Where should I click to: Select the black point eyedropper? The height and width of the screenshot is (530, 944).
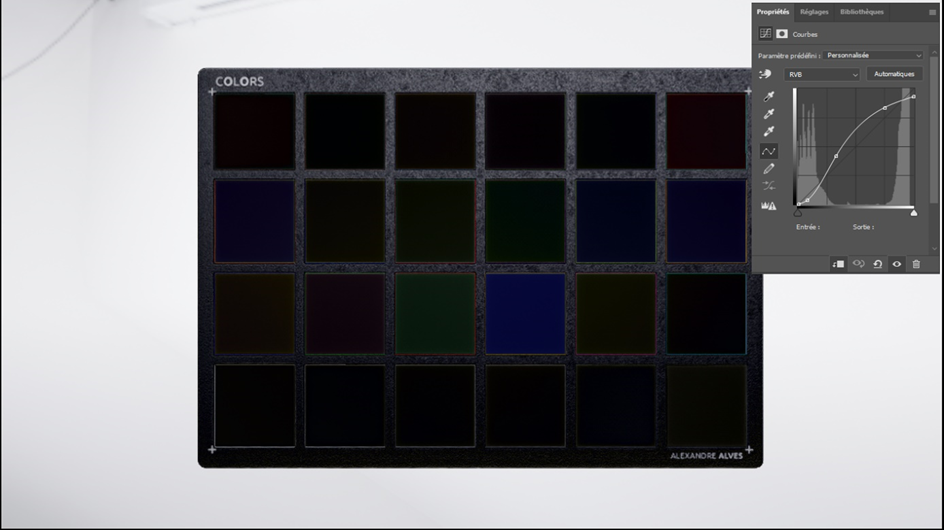tap(769, 96)
